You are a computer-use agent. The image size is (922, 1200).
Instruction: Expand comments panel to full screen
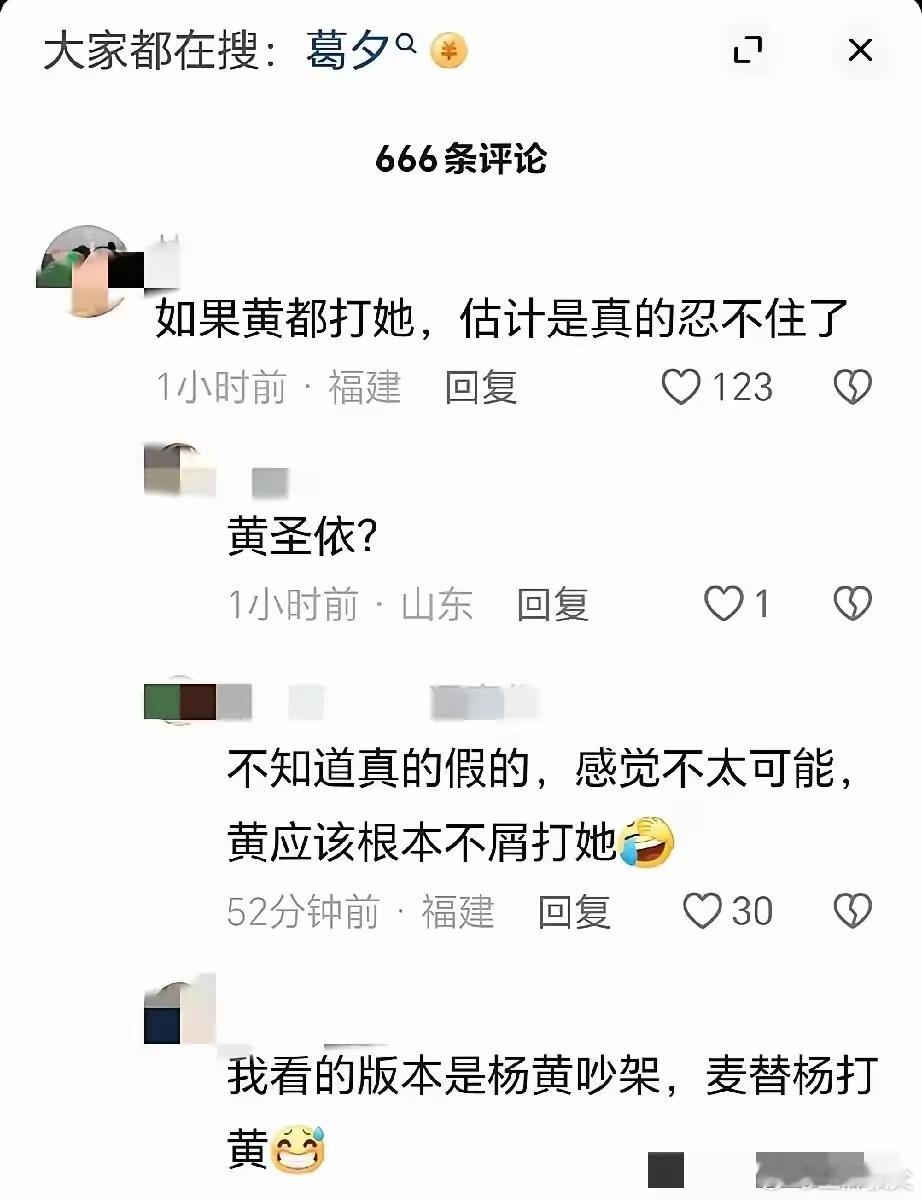click(x=748, y=51)
